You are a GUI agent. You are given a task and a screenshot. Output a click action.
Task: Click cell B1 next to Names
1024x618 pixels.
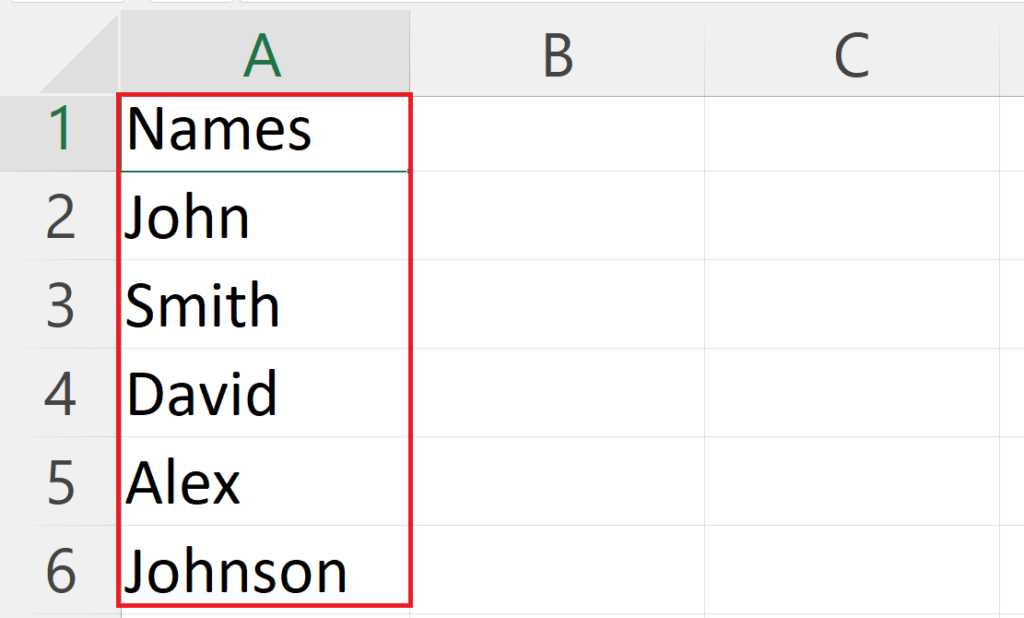pos(556,130)
